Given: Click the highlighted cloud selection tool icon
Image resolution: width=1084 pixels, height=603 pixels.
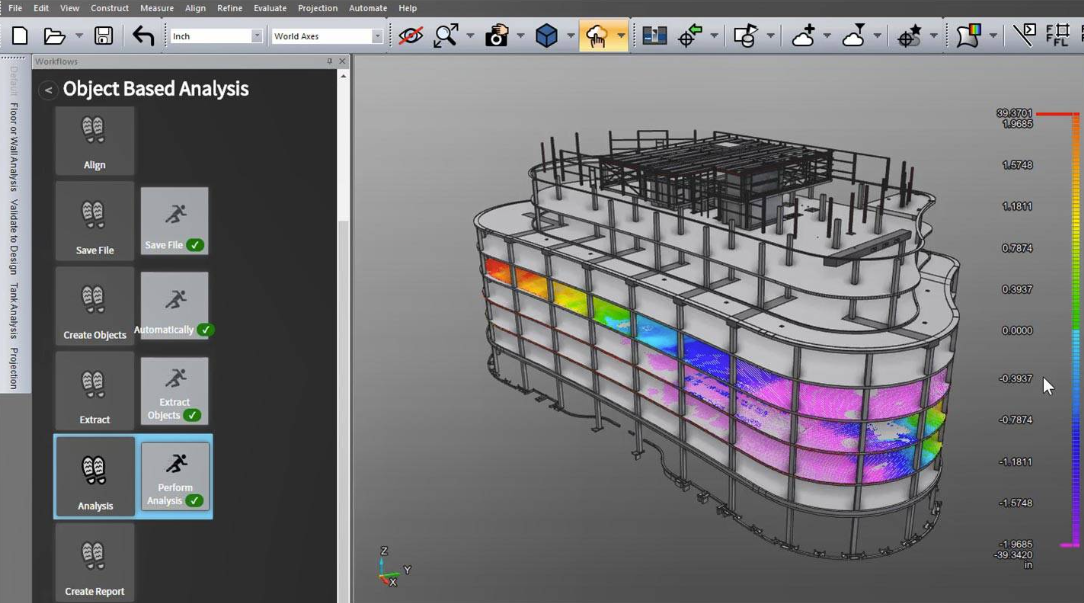Looking at the screenshot, I should coord(597,36).
